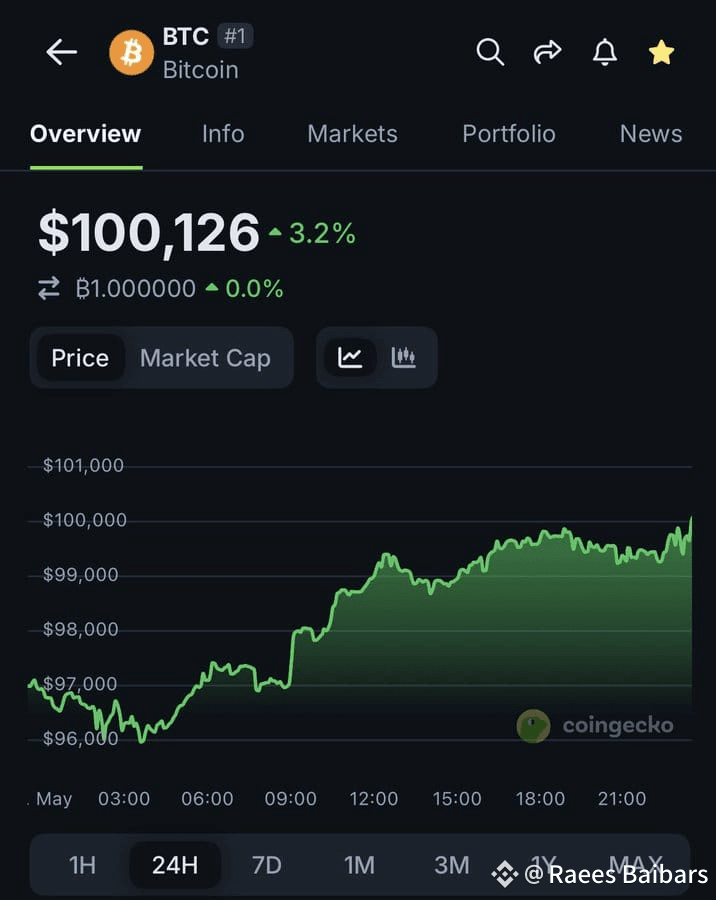
Task: Select the Market Cap chart mode
Action: (205, 358)
